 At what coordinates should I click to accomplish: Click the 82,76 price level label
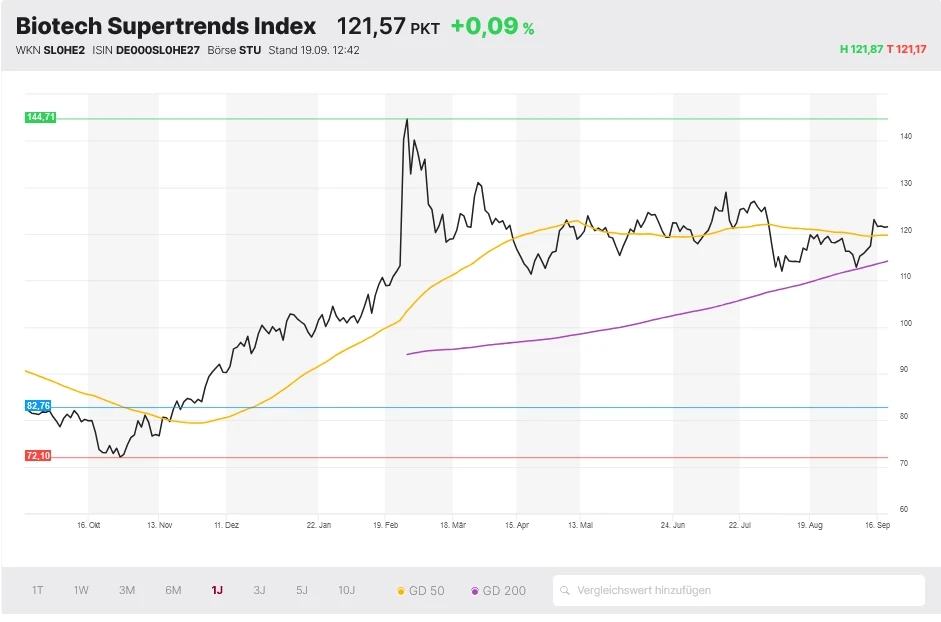pyautogui.click(x=37, y=406)
